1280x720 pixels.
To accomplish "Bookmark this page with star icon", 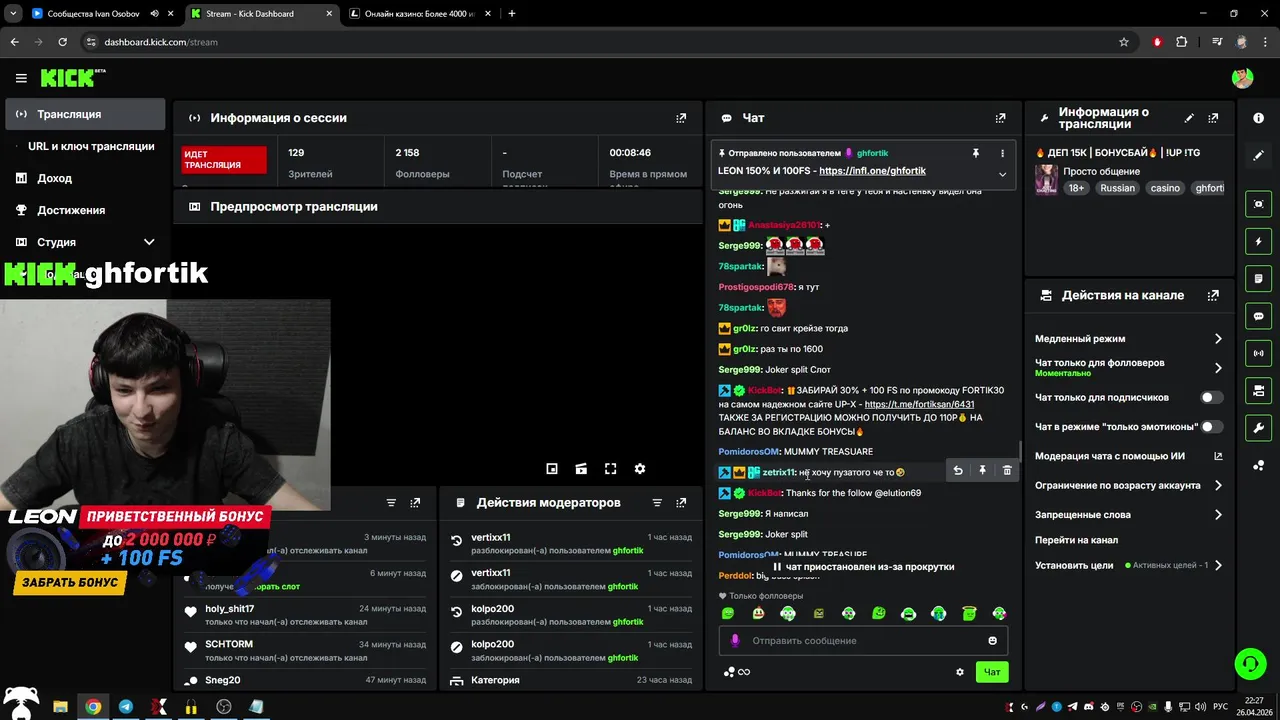I will coord(1124,42).
